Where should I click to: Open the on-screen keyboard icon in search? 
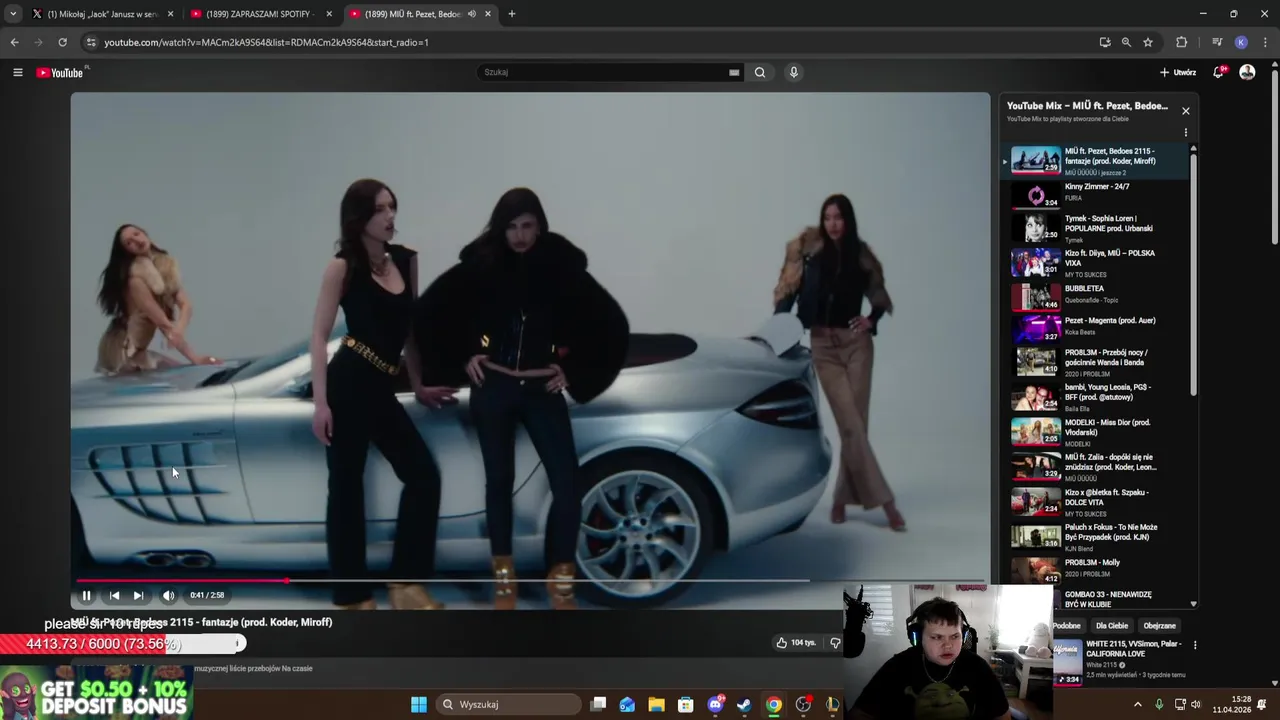coord(734,72)
